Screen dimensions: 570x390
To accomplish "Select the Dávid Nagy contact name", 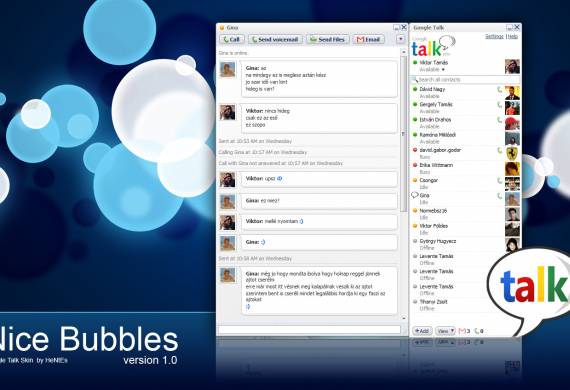I will pos(432,89).
